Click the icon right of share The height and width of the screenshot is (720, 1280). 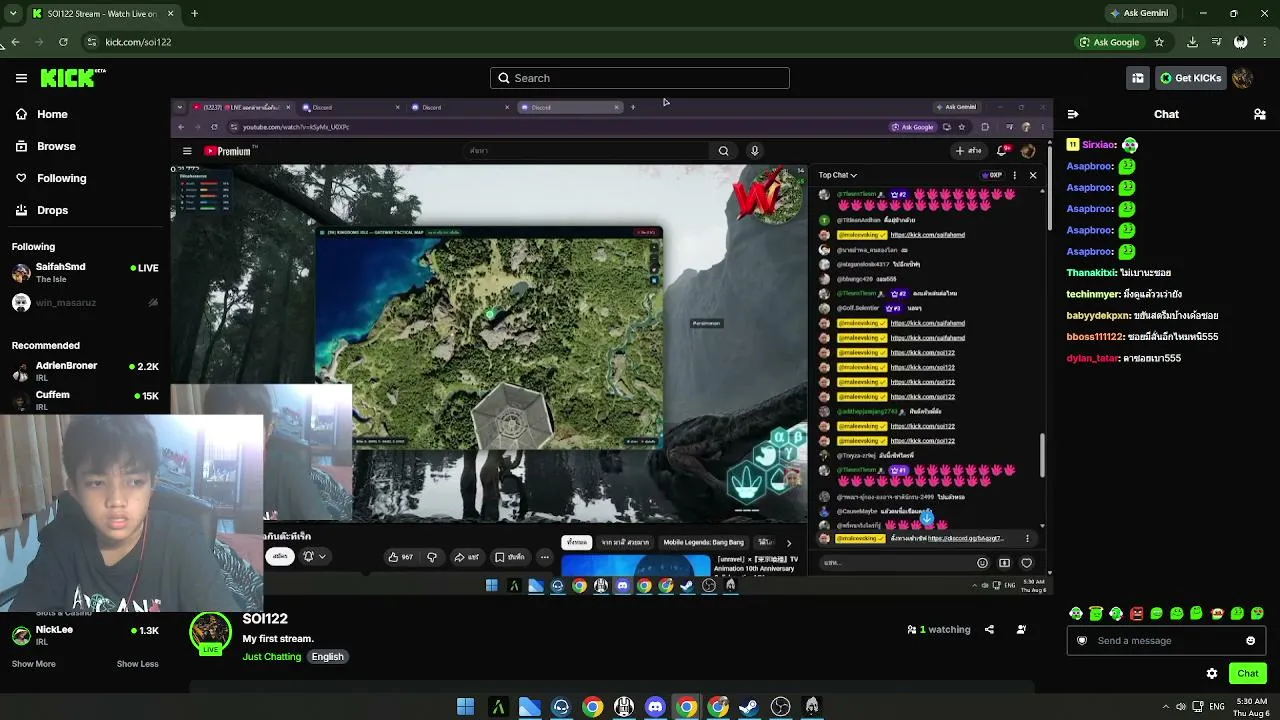point(1021,630)
